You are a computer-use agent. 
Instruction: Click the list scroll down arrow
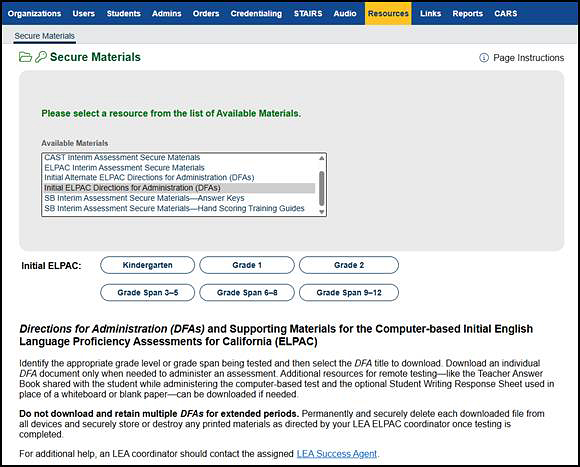321,212
